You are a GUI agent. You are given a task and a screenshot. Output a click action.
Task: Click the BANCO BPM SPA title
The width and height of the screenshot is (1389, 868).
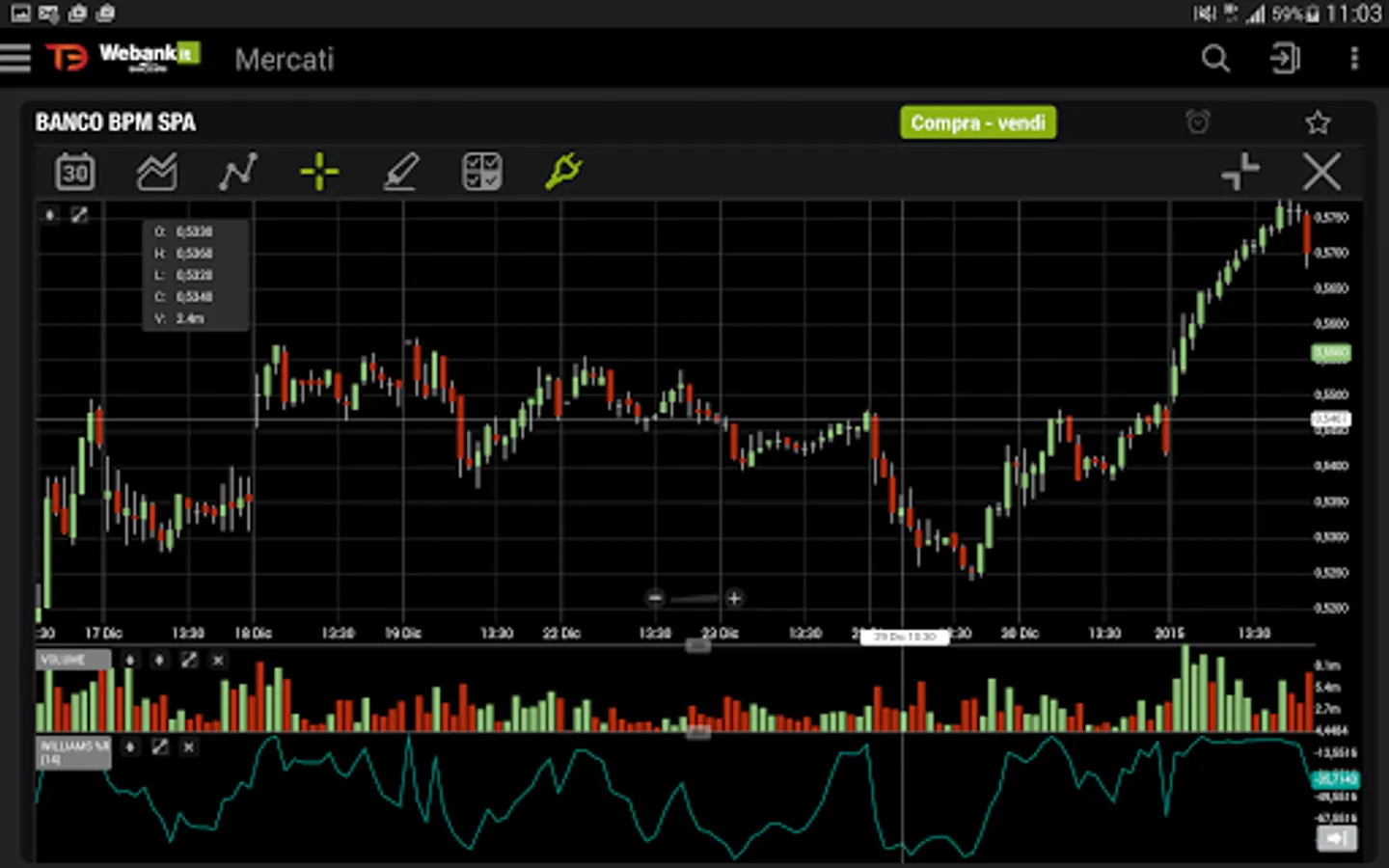click(116, 122)
